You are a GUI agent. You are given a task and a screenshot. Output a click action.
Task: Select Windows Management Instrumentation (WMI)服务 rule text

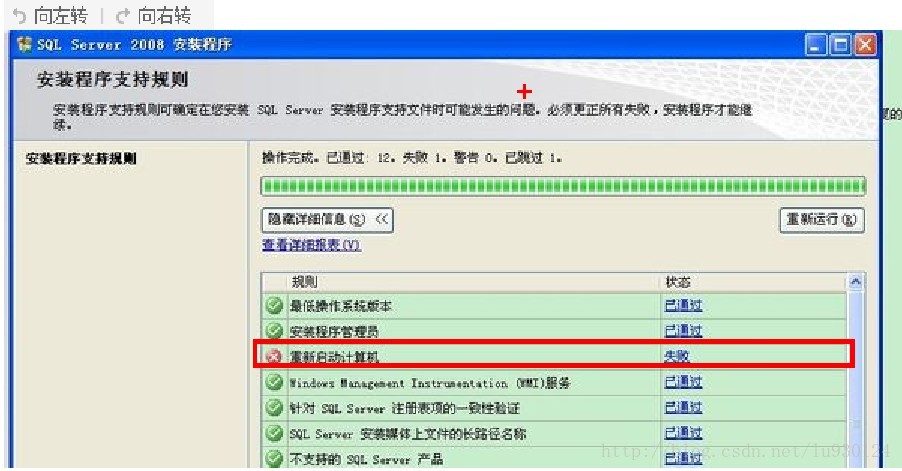pyautogui.click(x=429, y=382)
